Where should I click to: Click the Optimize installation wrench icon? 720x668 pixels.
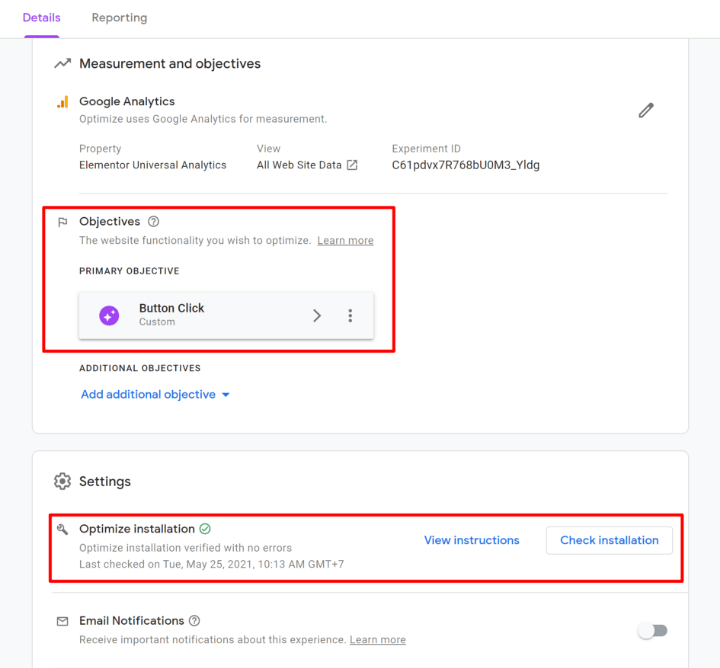tap(62, 529)
